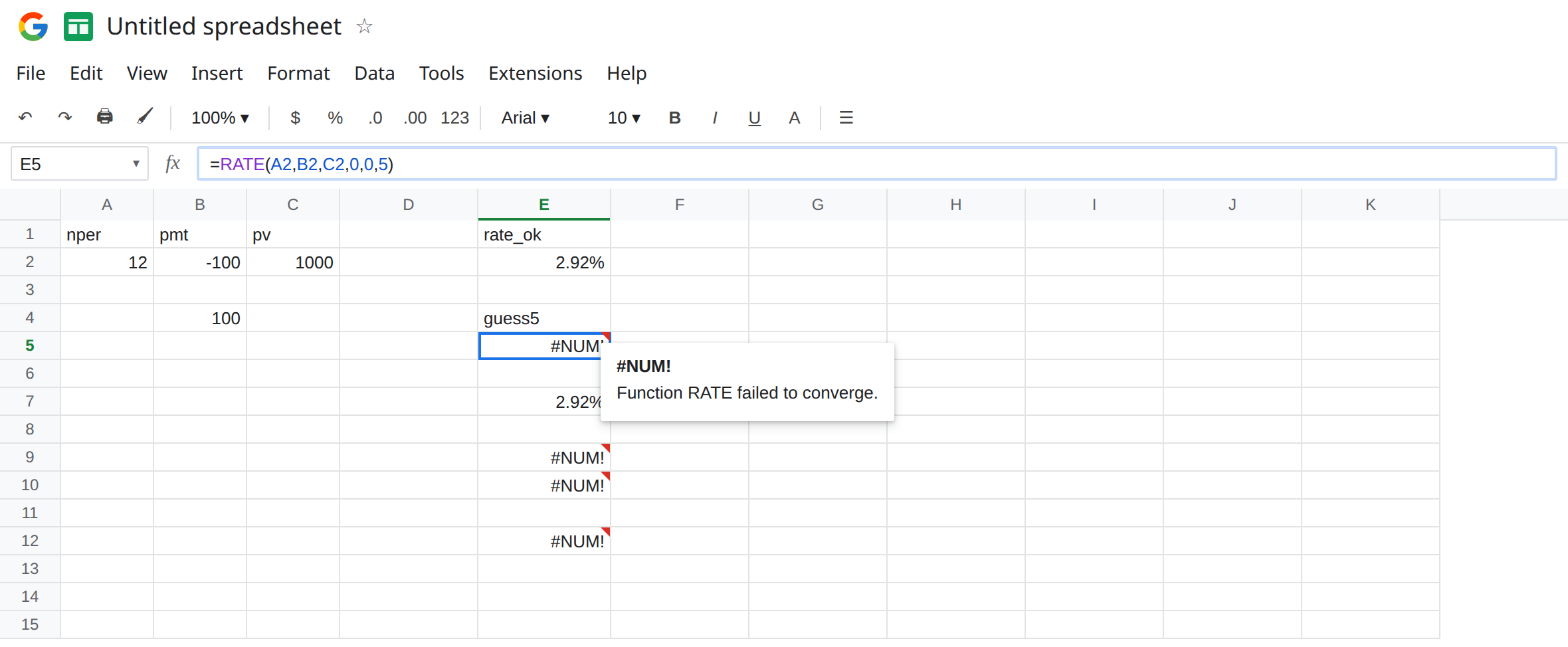Select row 12 header
Image resolution: width=1568 pixels, height=647 pixels.
(30, 541)
